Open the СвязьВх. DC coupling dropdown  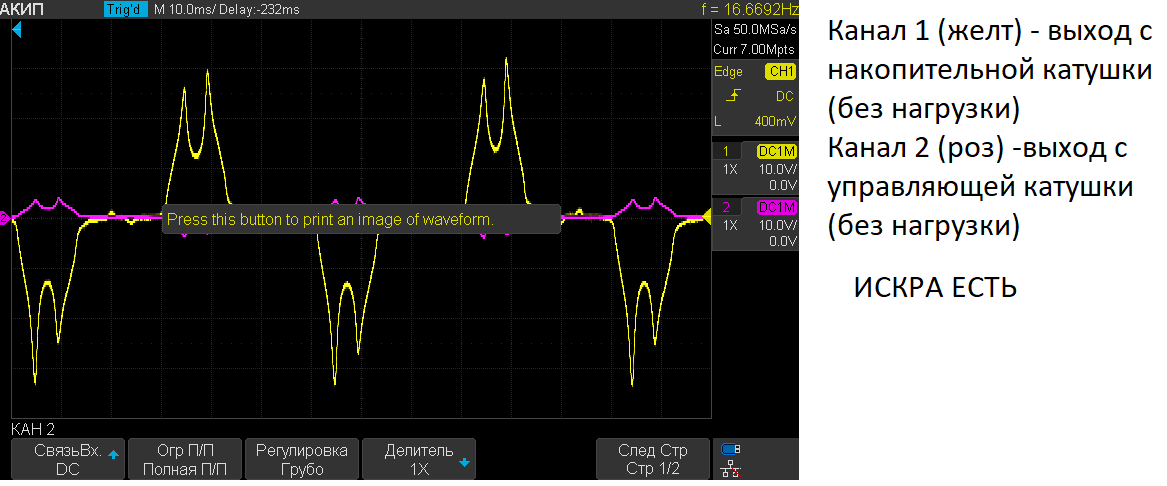pyautogui.click(x=68, y=459)
